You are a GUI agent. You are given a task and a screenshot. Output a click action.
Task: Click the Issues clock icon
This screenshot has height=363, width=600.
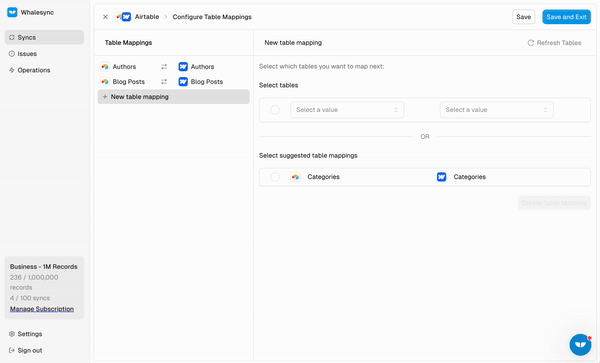[x=12, y=54]
